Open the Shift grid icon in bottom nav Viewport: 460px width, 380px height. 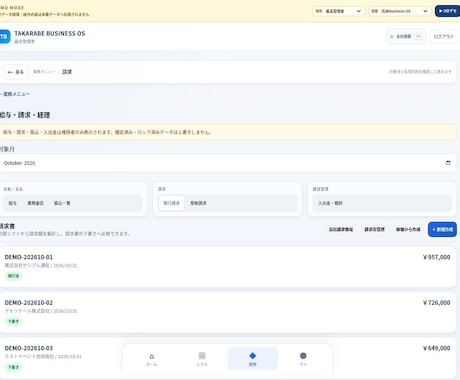[x=202, y=355]
